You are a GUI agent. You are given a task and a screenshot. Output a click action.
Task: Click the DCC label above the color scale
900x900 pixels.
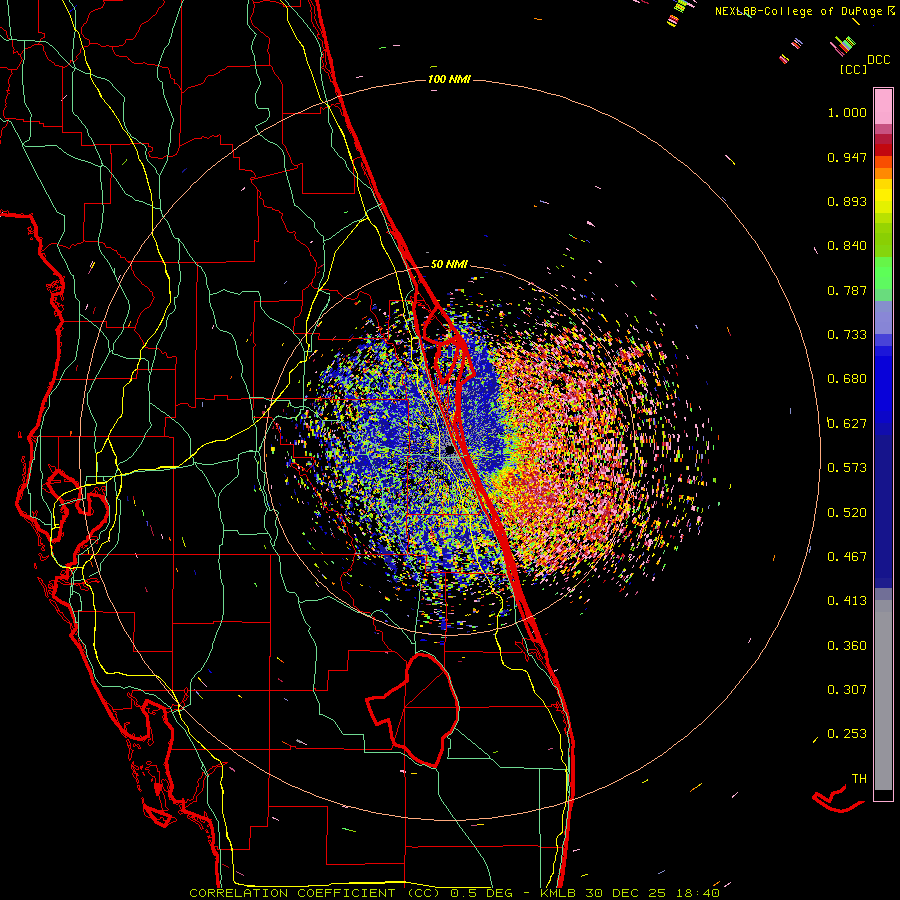879,60
